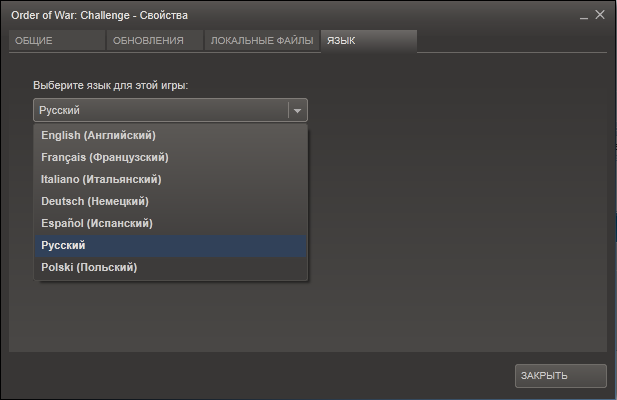Select highlighted Русский option in list

click(x=170, y=245)
